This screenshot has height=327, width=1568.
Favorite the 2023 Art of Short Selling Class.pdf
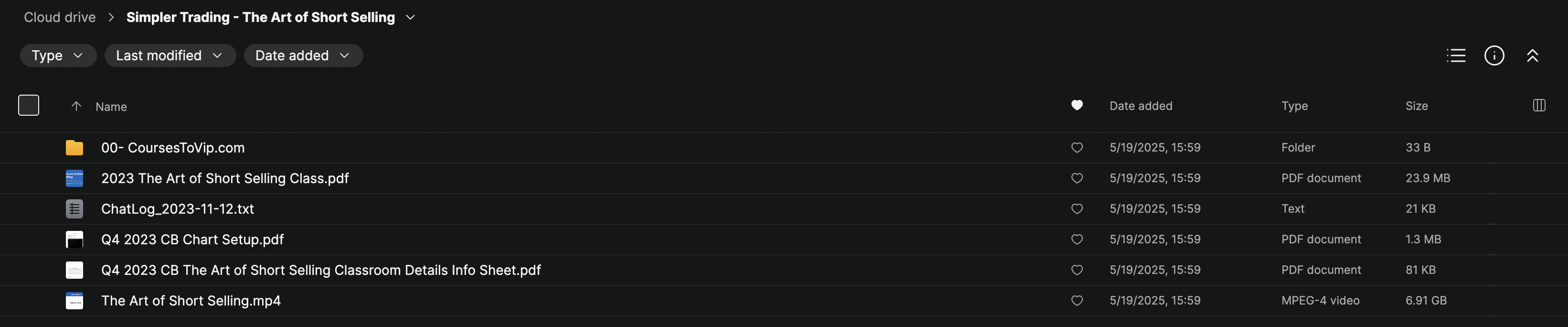[1077, 178]
